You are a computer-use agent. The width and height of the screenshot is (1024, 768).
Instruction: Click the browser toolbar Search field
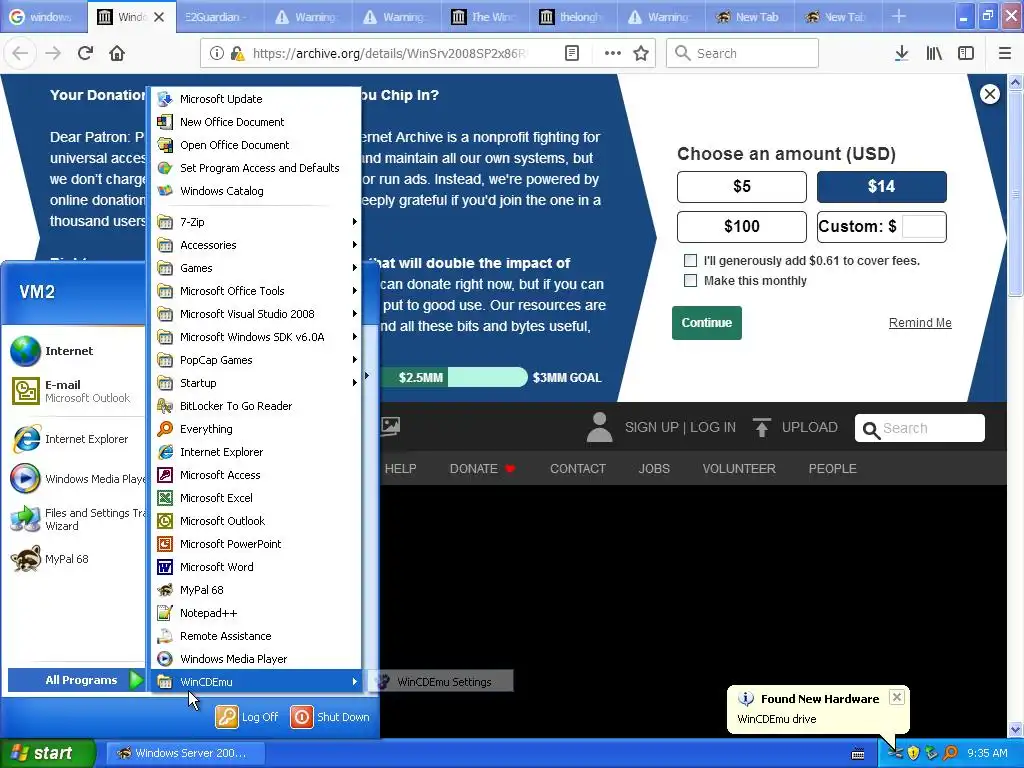[x=742, y=53]
